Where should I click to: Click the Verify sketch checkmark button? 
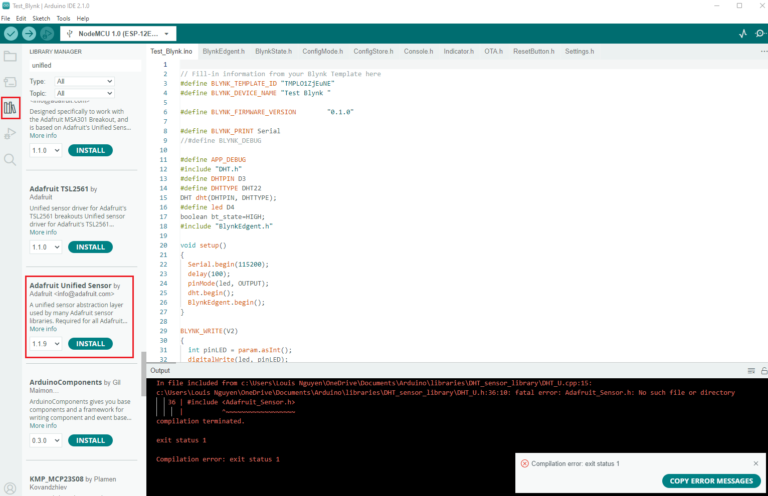(x=12, y=33)
